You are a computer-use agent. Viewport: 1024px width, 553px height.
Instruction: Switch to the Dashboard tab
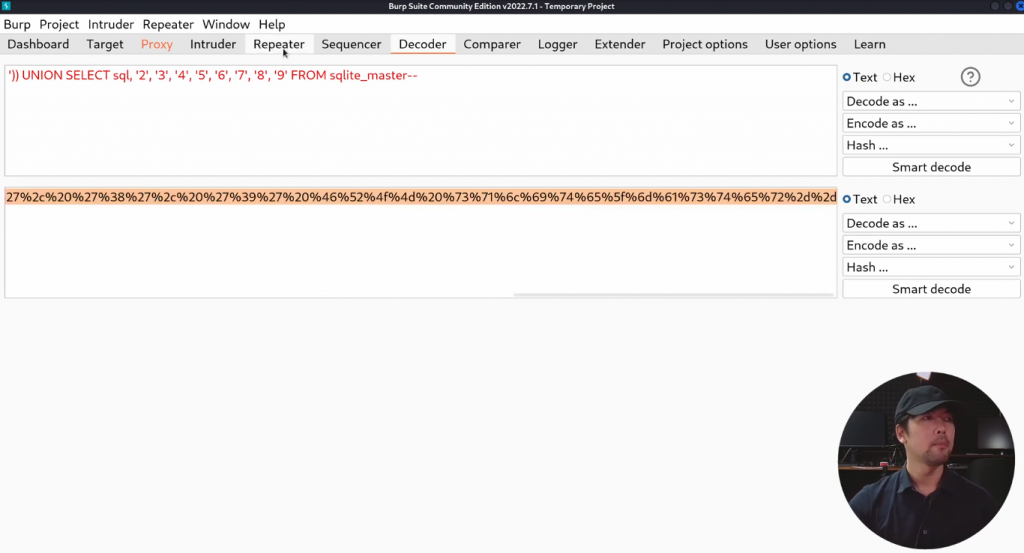tap(38, 44)
